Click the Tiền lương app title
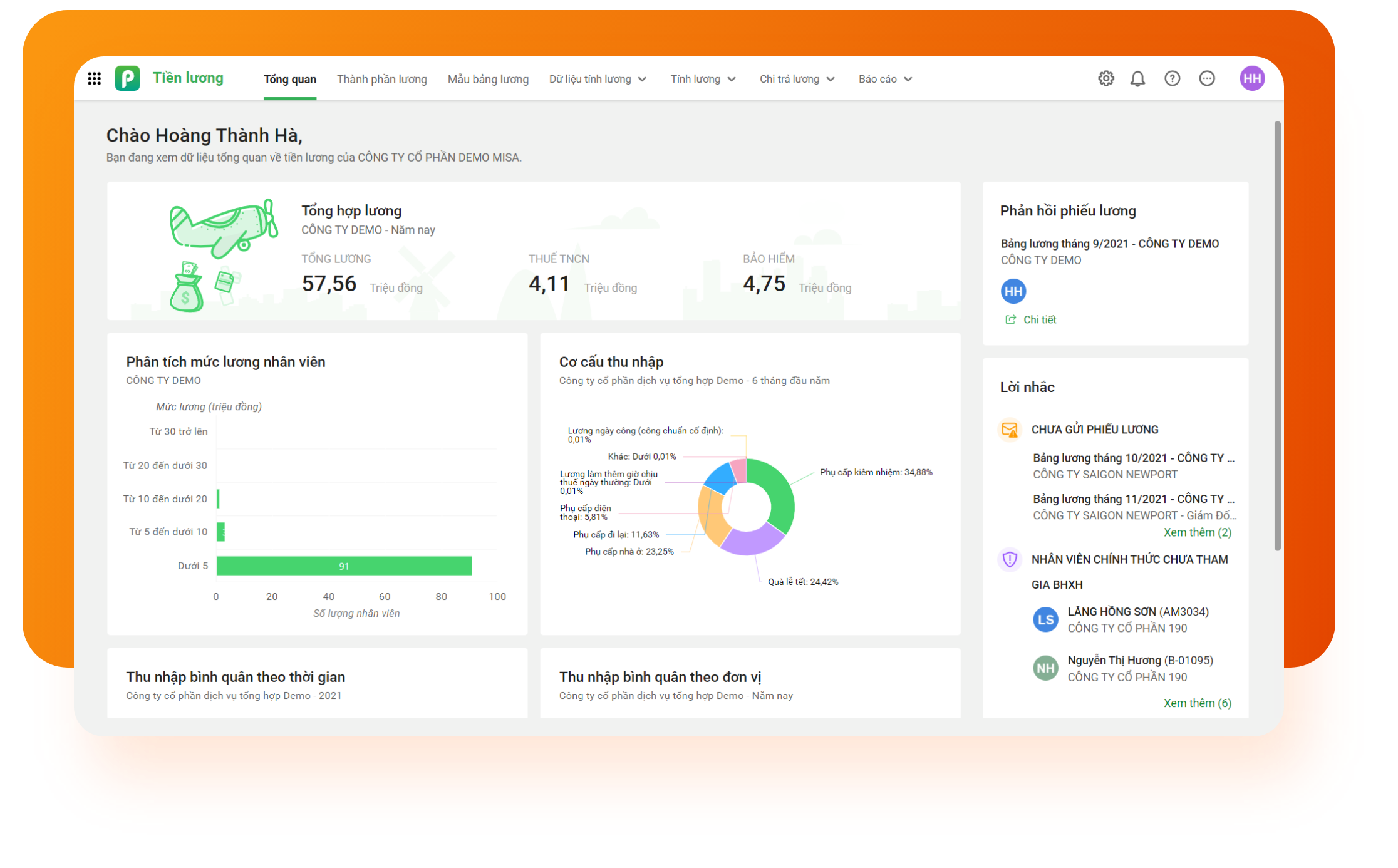The width and height of the screenshot is (1398, 868). [188, 78]
